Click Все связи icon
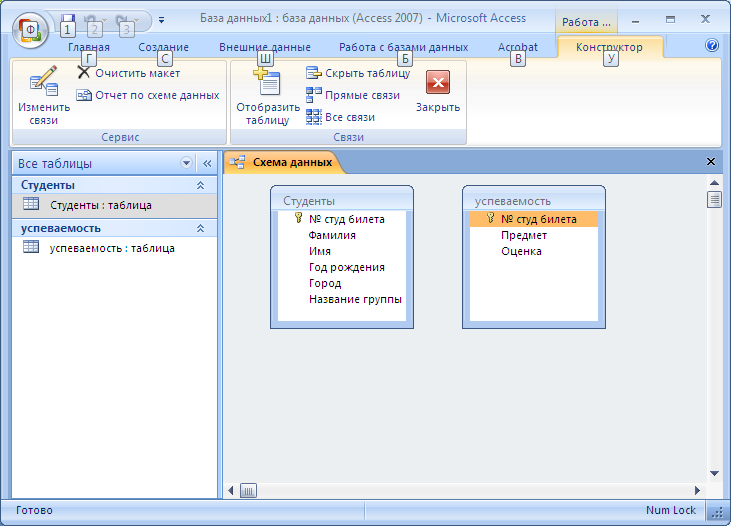The image size is (731, 526). tap(314, 117)
